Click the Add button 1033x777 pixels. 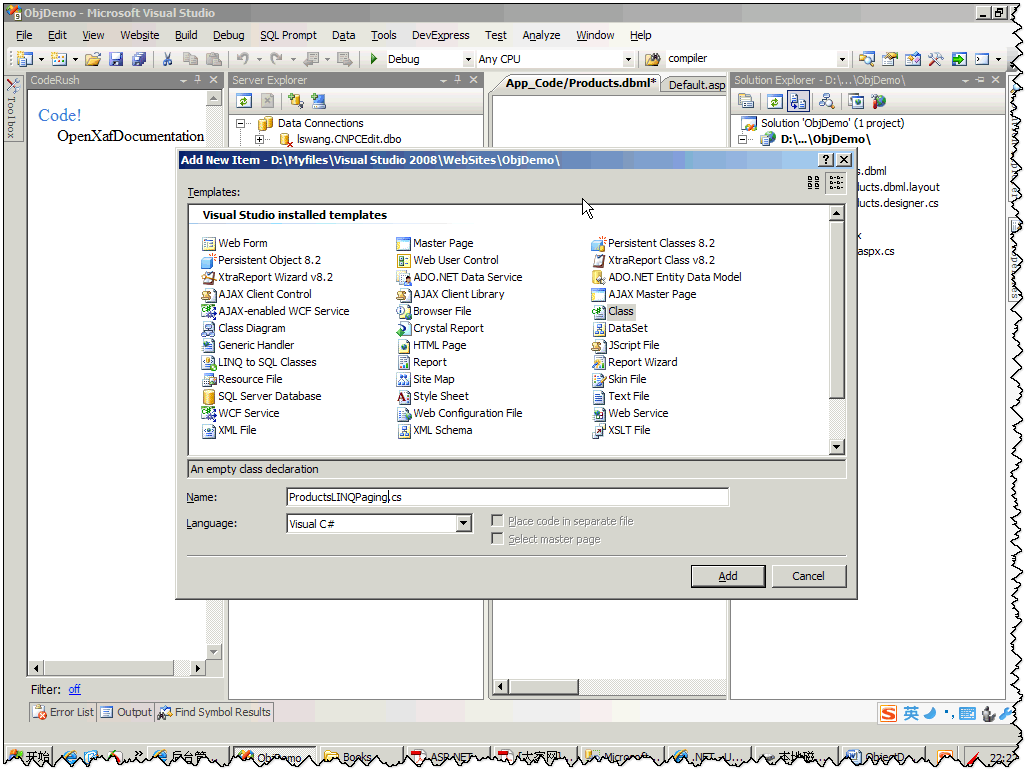tap(728, 577)
